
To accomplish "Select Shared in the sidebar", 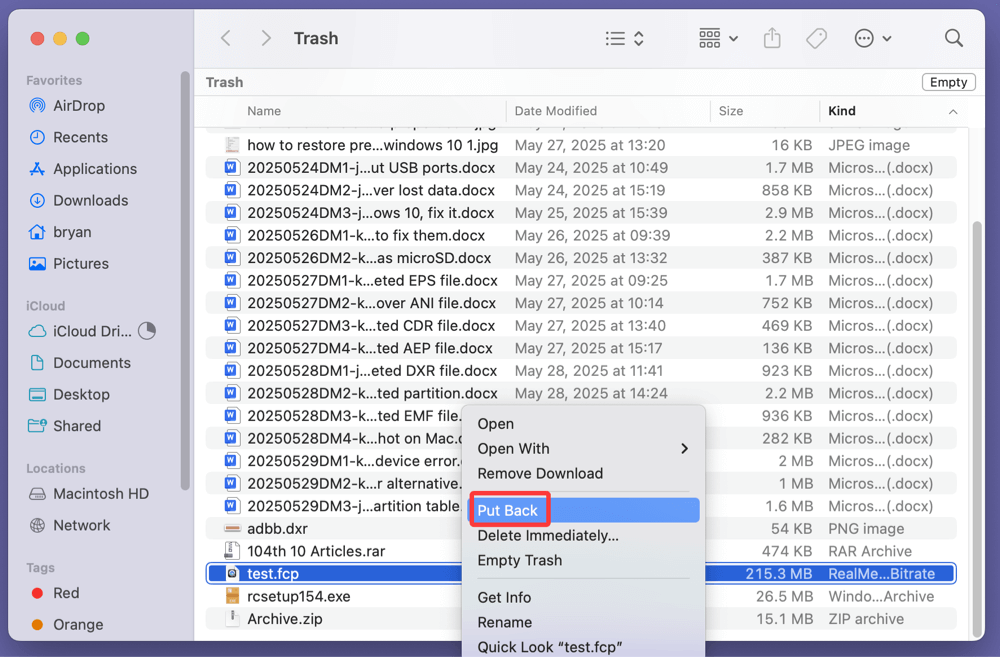I will coord(75,426).
